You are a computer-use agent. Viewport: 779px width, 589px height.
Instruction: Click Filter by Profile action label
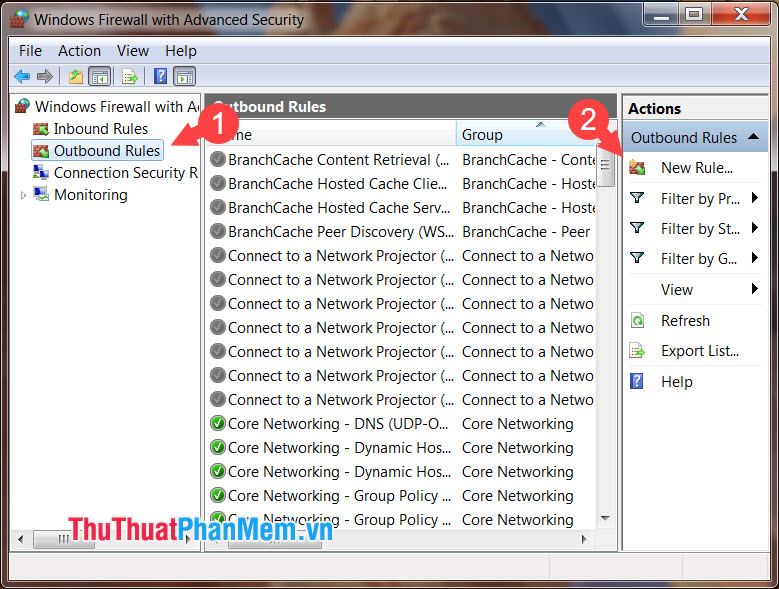[x=700, y=199]
